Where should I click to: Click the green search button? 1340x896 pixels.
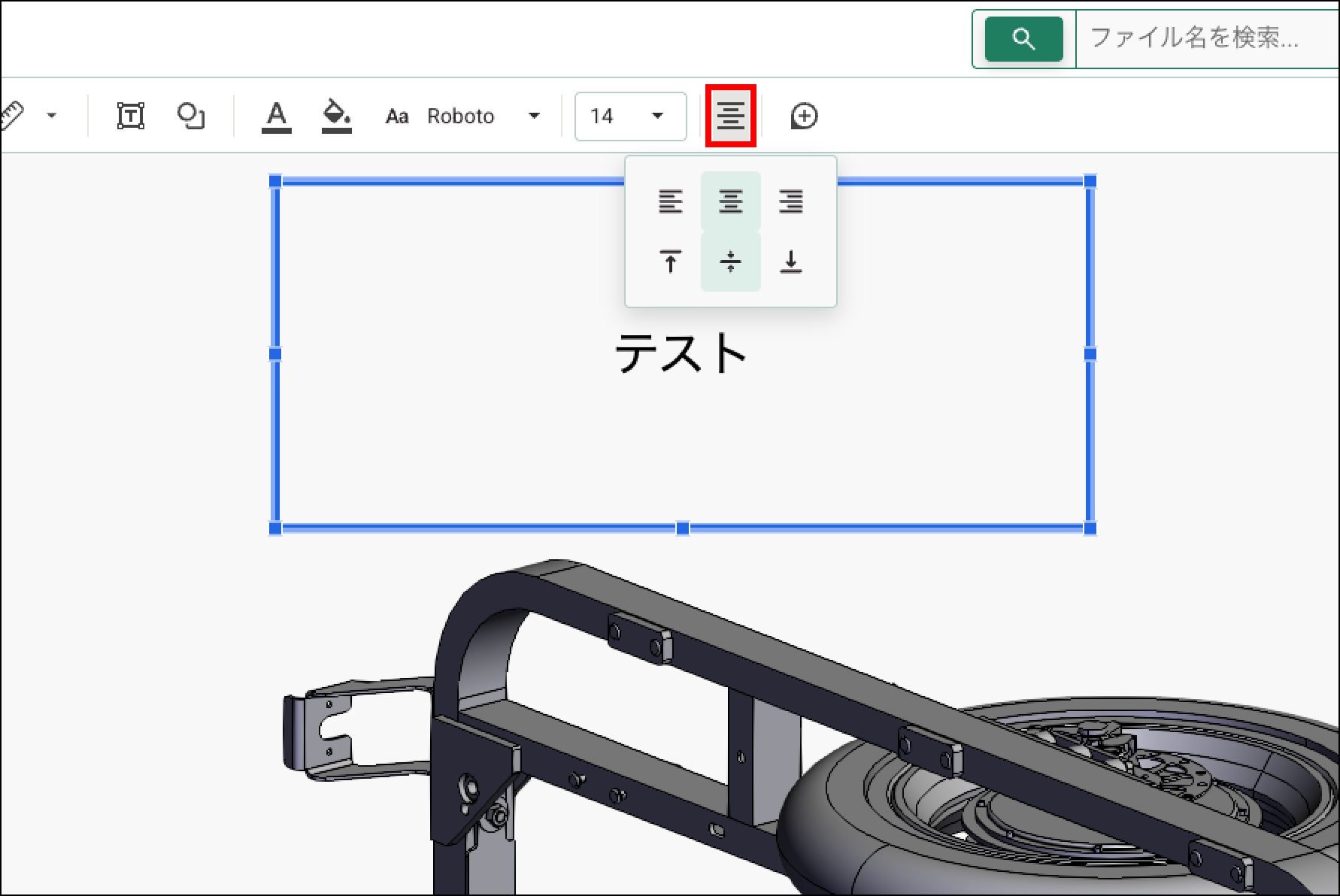(x=1023, y=38)
